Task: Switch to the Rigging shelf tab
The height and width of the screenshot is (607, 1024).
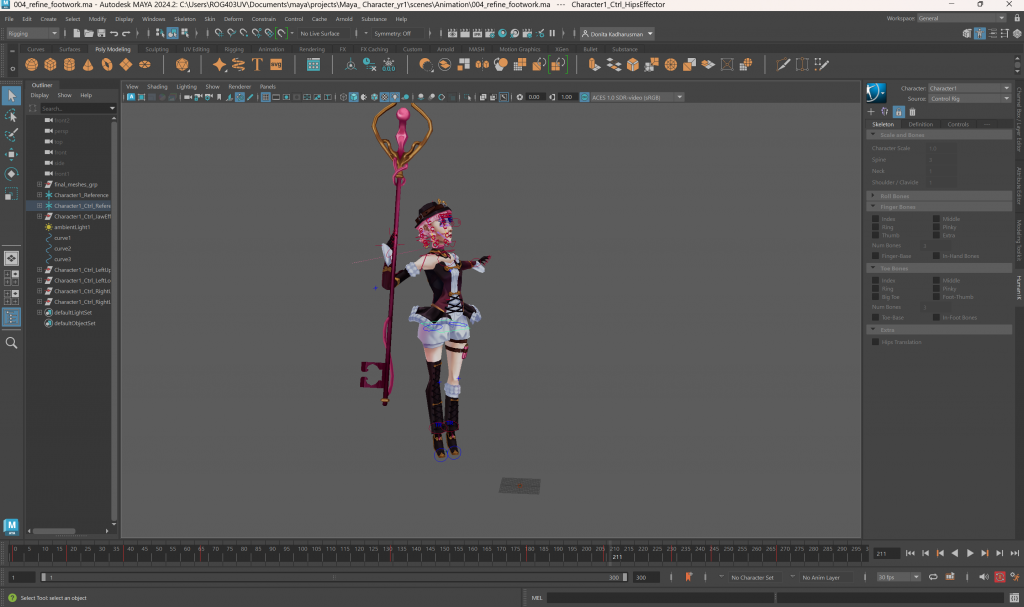Action: click(x=234, y=49)
